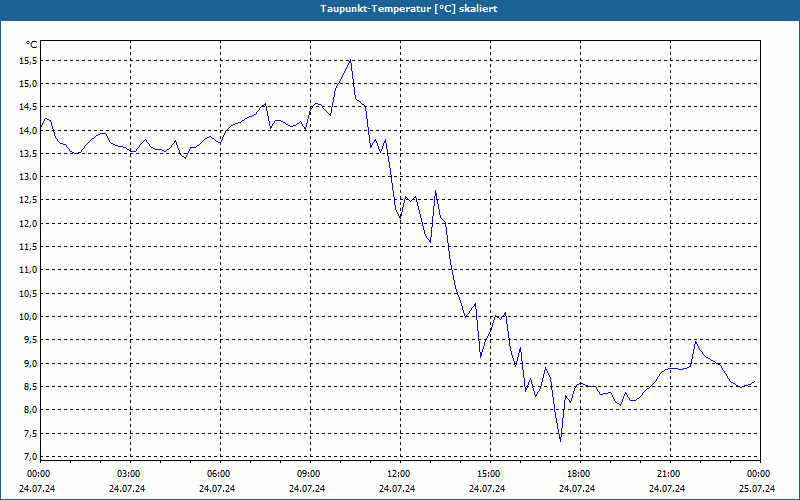Select the '06:00' x-axis time label

click(220, 474)
